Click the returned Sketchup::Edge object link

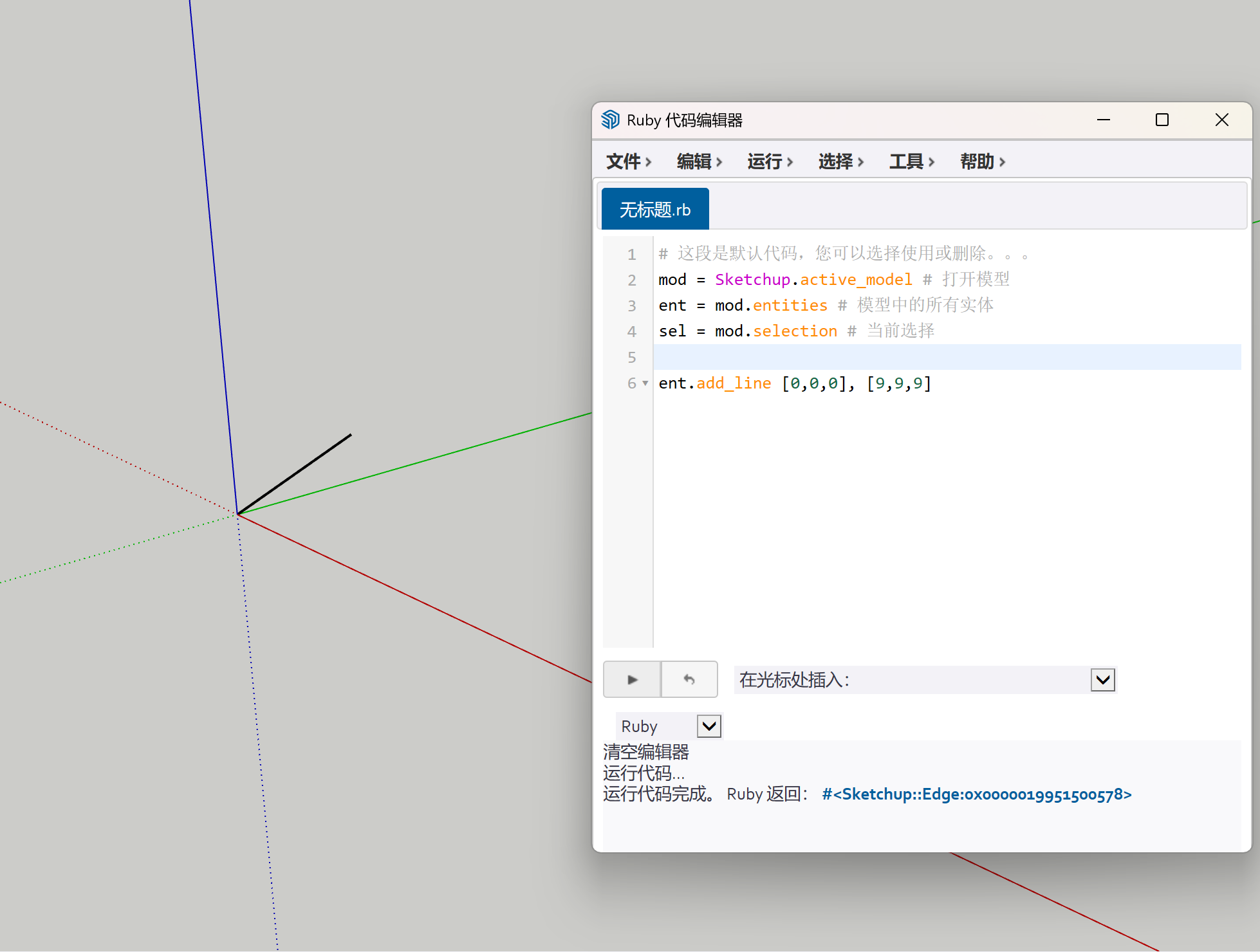pyautogui.click(x=976, y=794)
